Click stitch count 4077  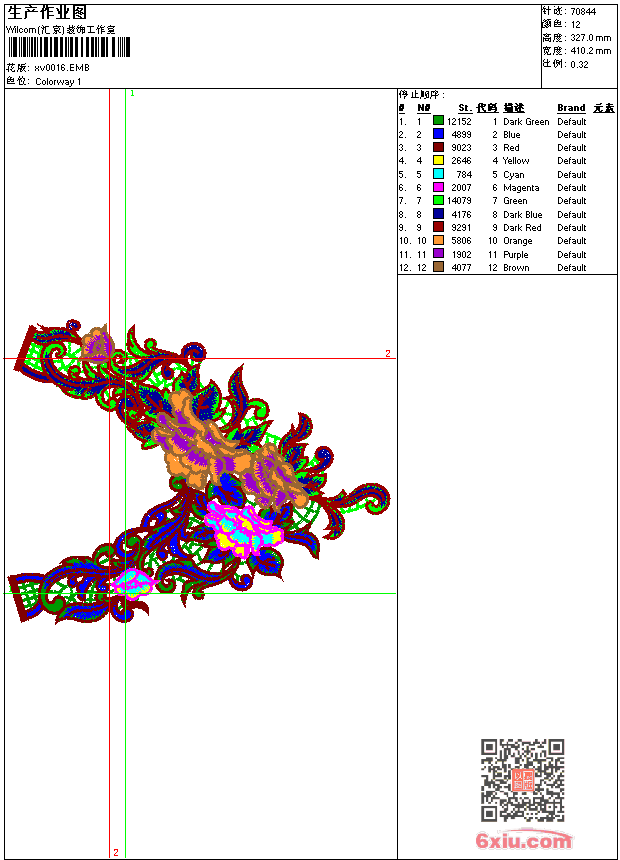tap(461, 268)
